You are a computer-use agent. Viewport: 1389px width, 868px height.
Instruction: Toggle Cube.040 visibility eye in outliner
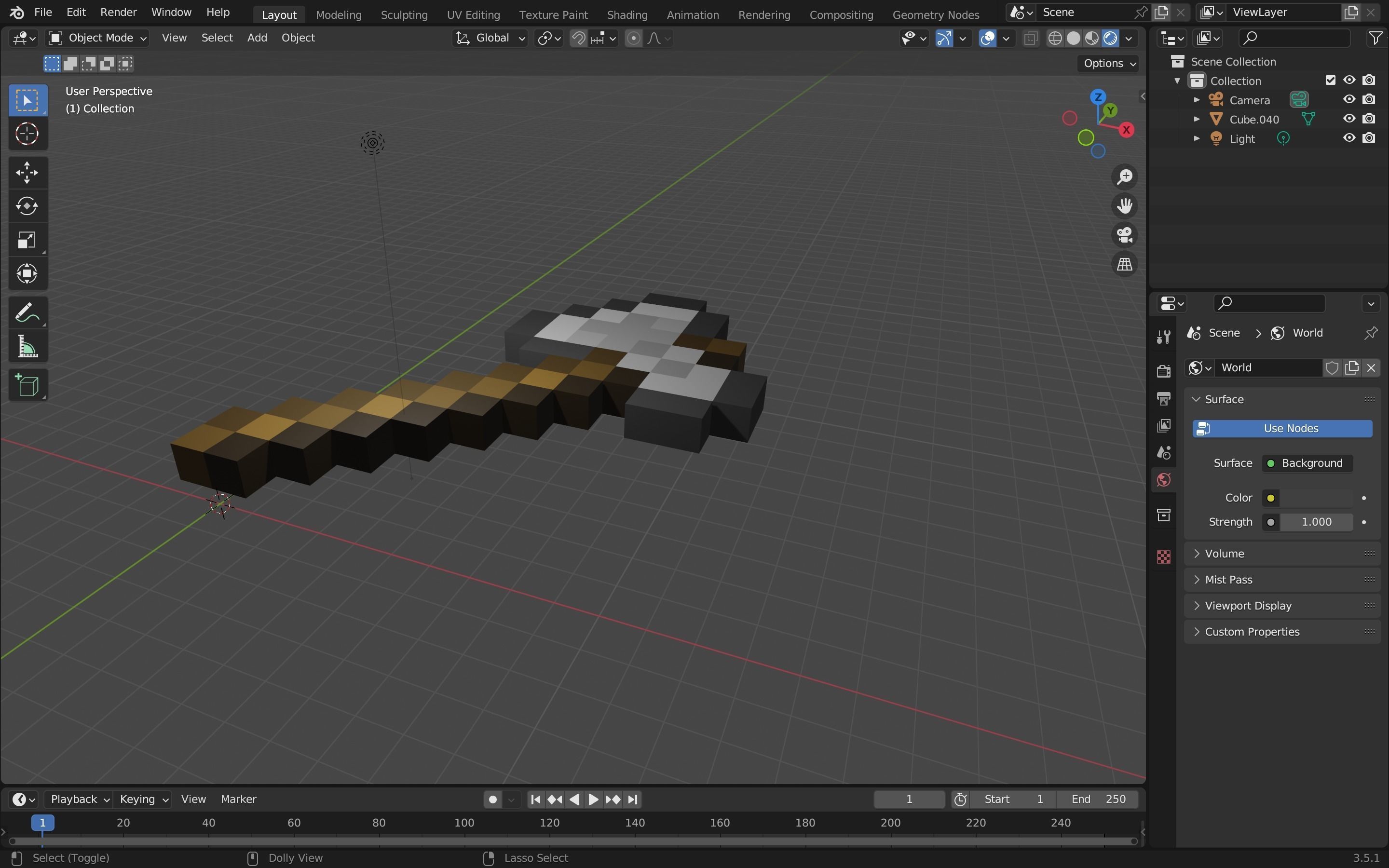(1349, 119)
